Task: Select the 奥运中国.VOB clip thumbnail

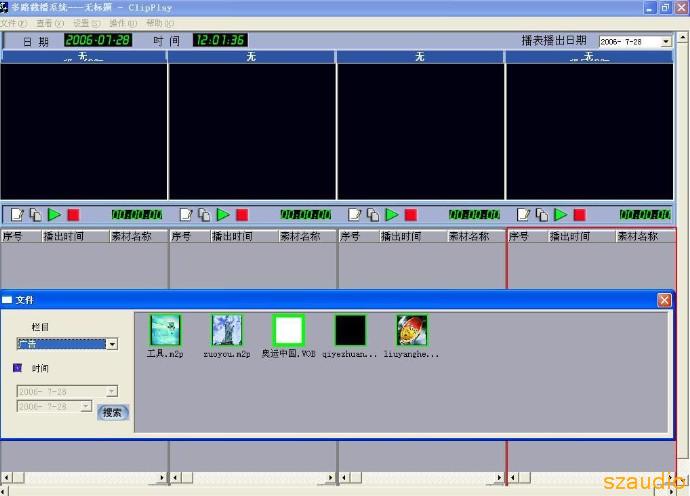Action: (x=288, y=330)
